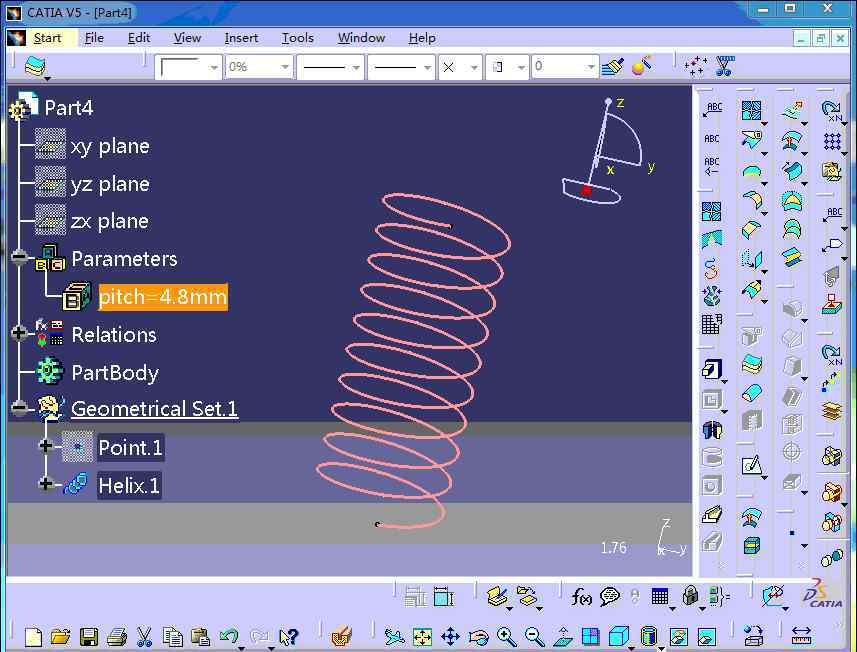Create a new document
857x652 pixels.
click(x=33, y=637)
